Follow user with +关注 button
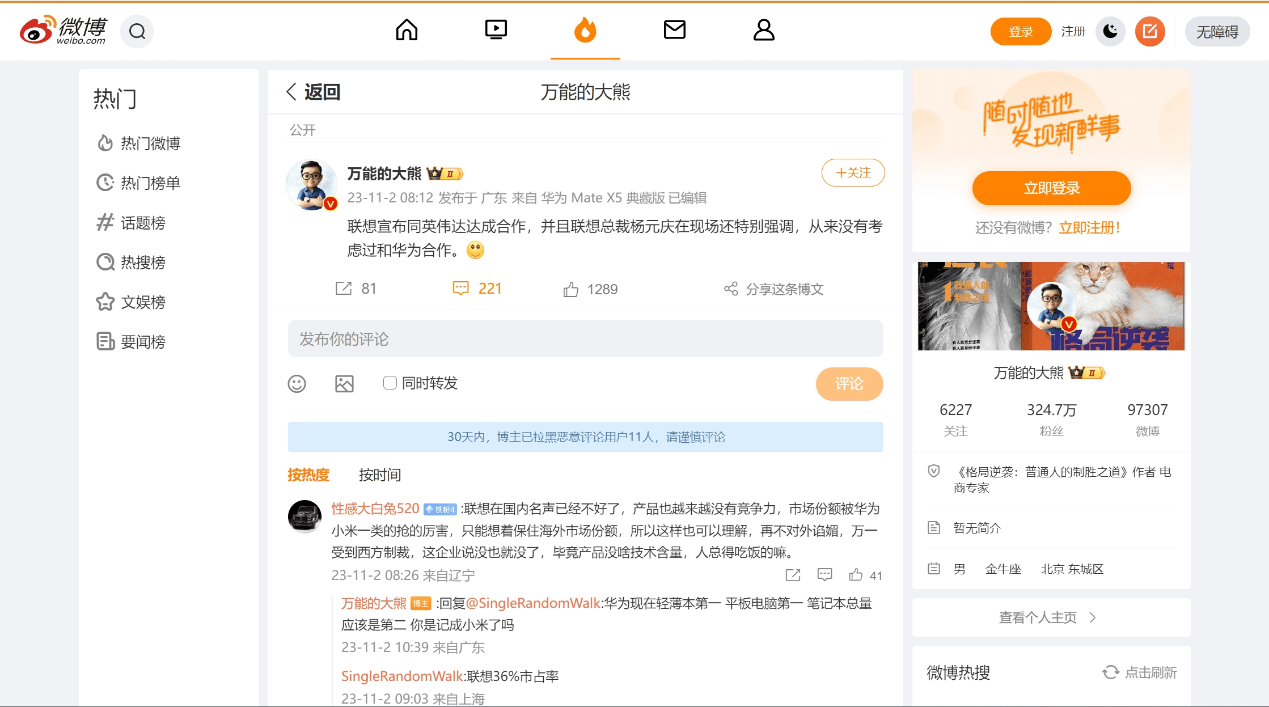The height and width of the screenshot is (707, 1269). tap(853, 173)
